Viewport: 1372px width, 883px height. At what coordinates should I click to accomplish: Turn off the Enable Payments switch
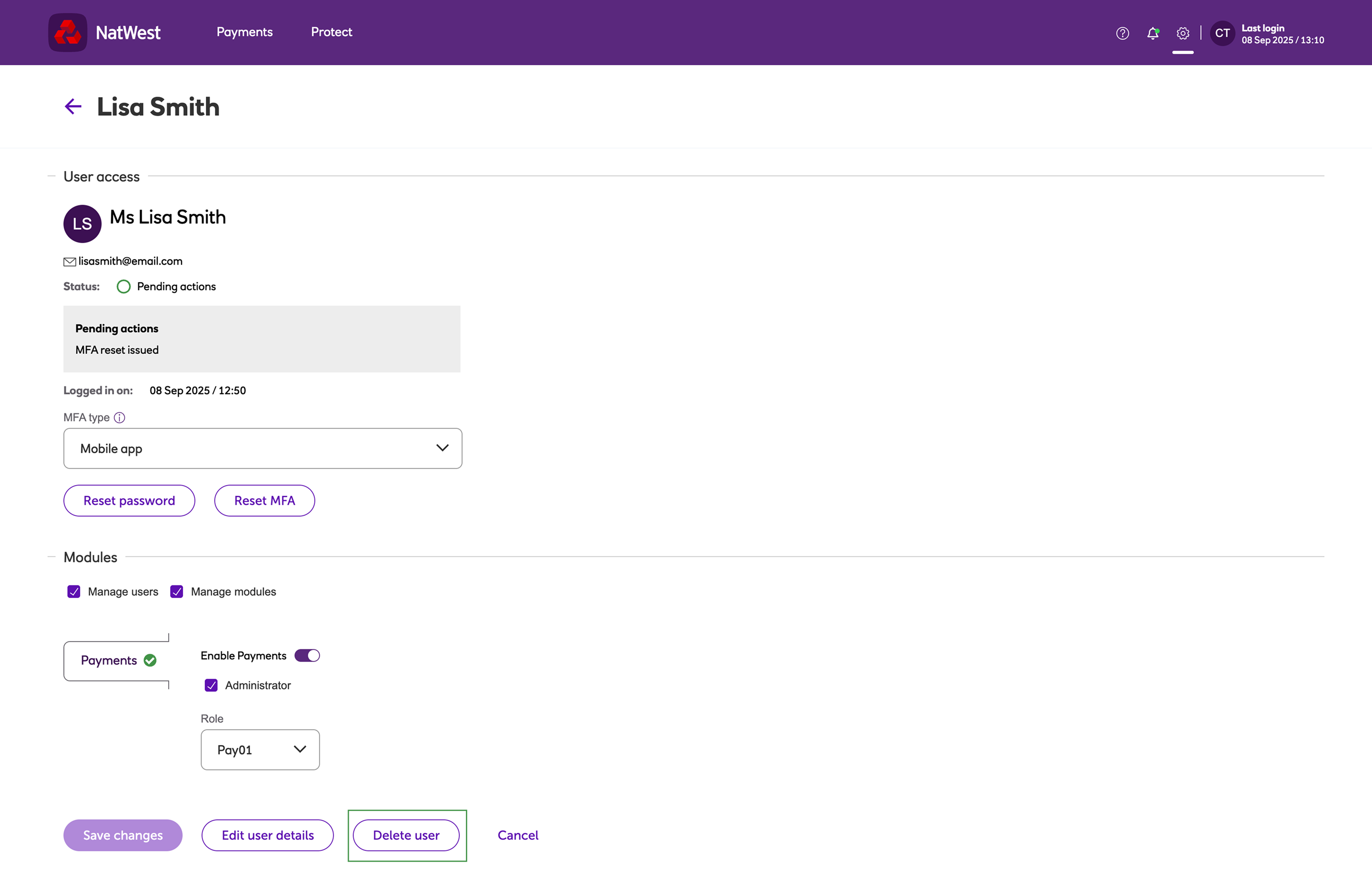[307, 655]
